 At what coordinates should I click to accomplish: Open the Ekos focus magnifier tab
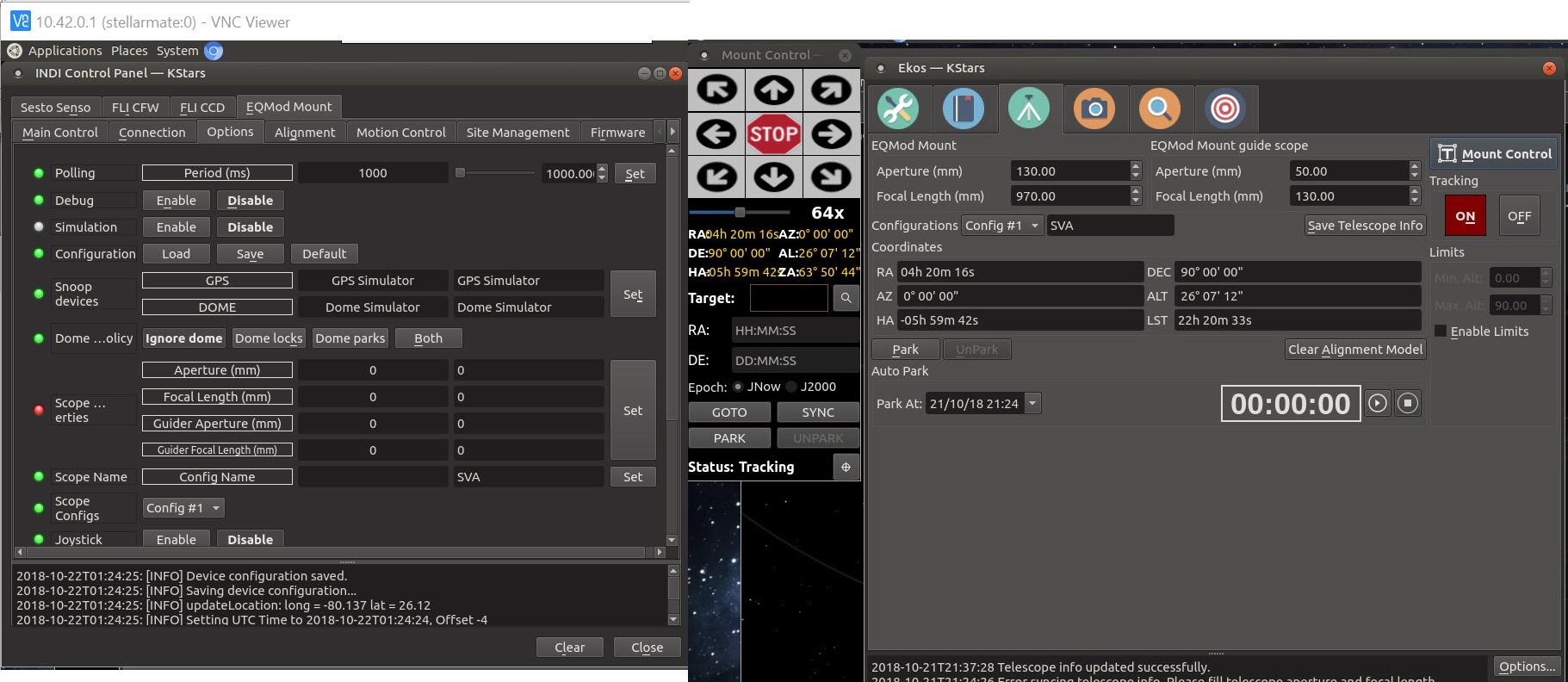click(x=1160, y=109)
